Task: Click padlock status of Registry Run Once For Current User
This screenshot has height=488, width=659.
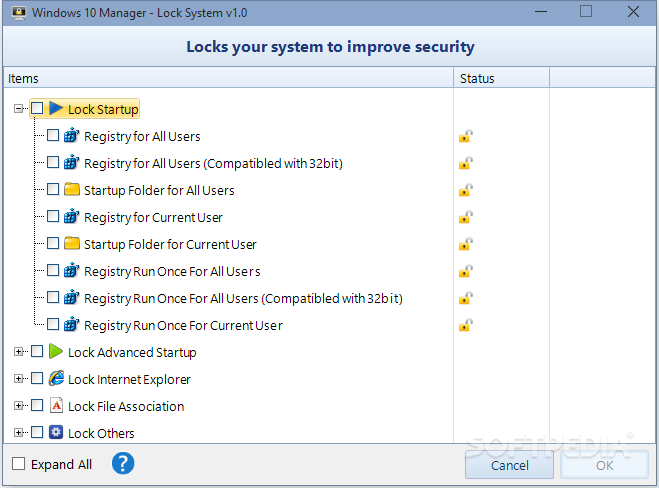Action: coord(466,325)
